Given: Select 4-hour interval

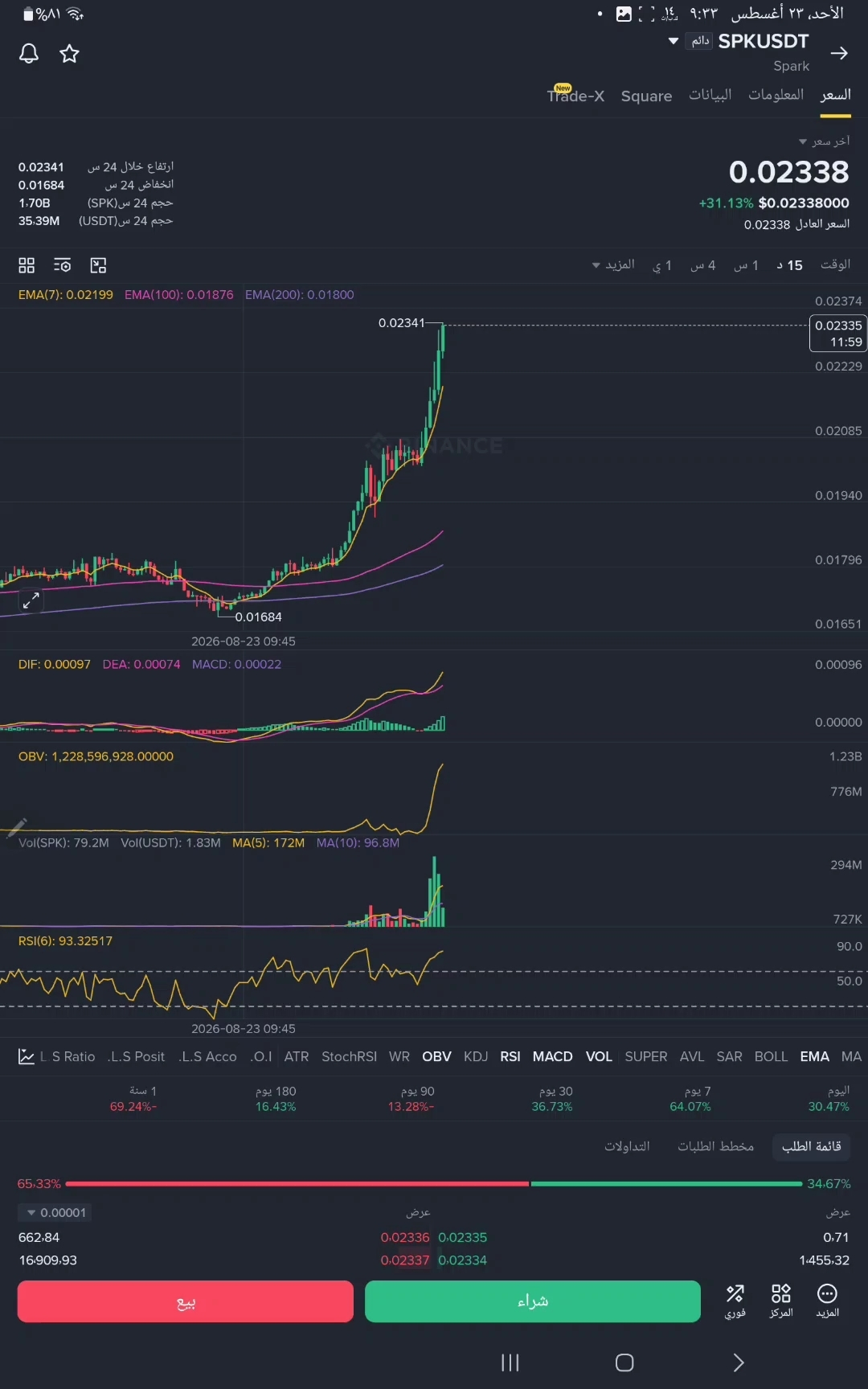Looking at the screenshot, I should point(702,265).
